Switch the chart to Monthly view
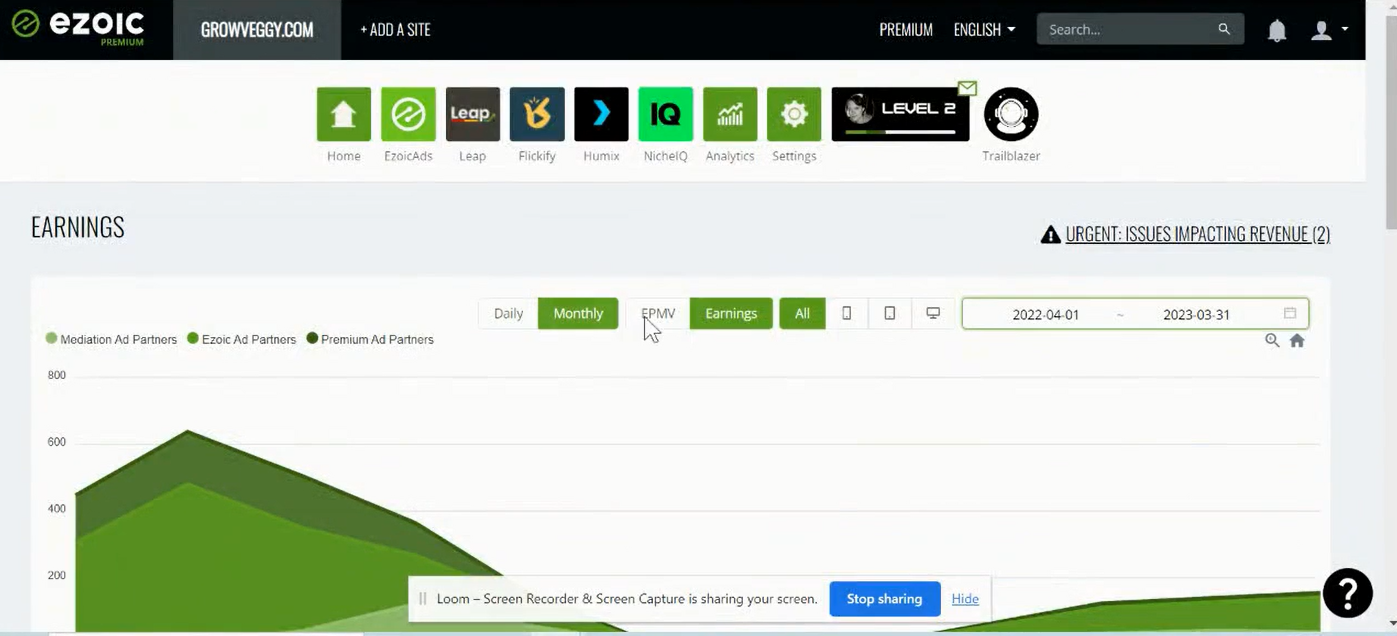This screenshot has height=636, width=1397. (578, 313)
